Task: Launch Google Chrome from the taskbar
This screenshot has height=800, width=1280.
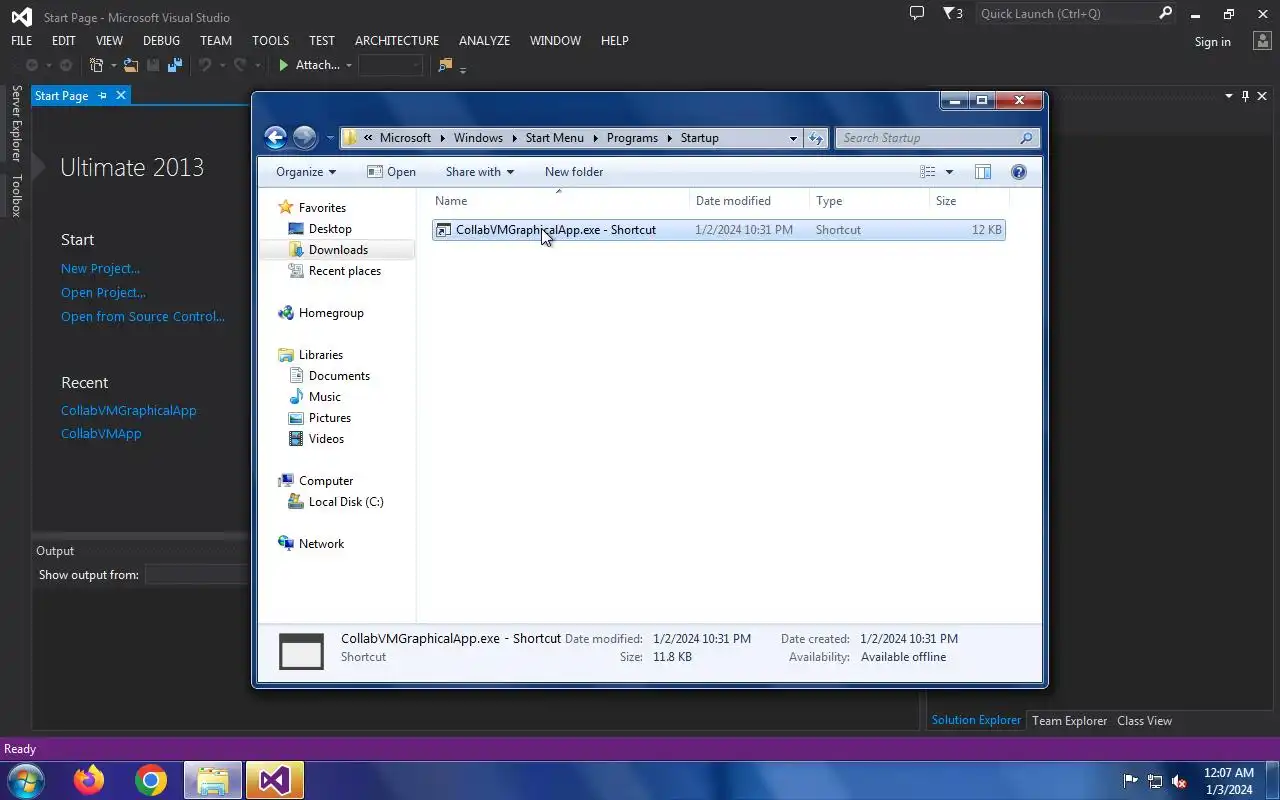Action: coord(151,780)
